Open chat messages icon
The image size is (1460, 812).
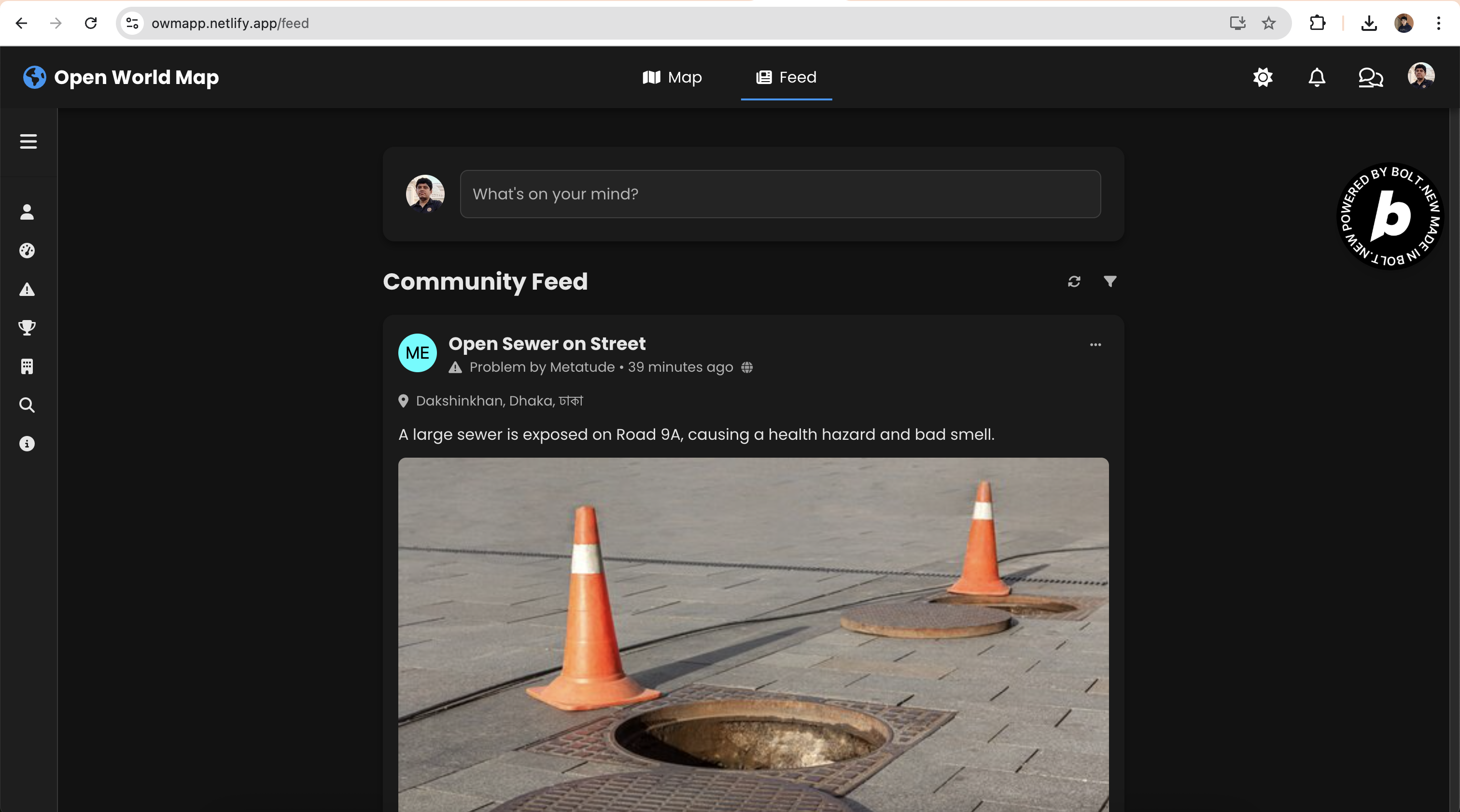tap(1371, 77)
